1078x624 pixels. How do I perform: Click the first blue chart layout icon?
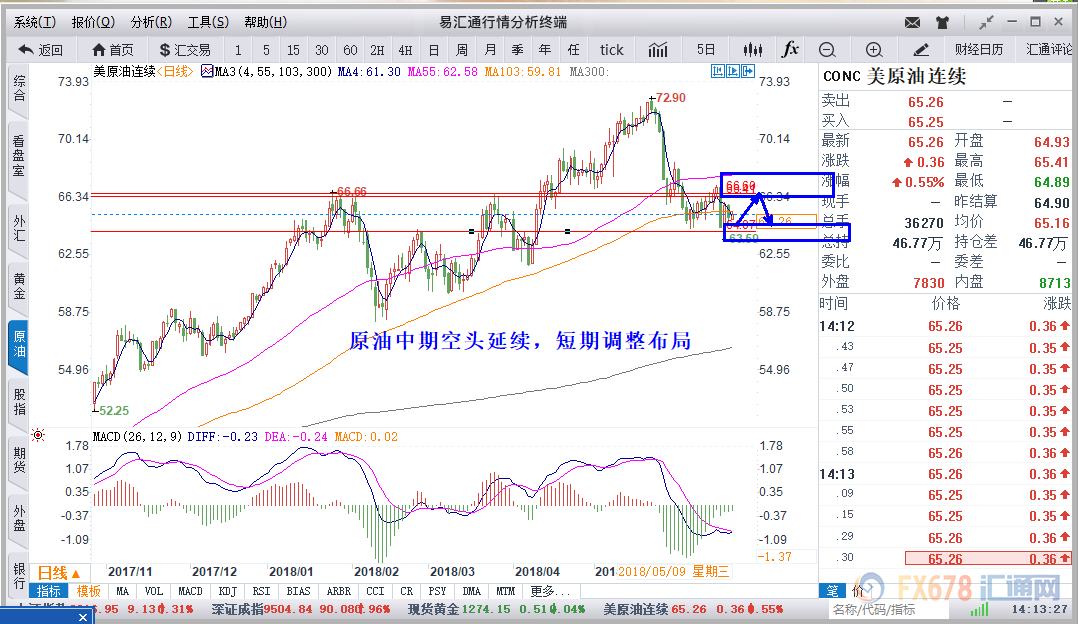click(x=718, y=71)
